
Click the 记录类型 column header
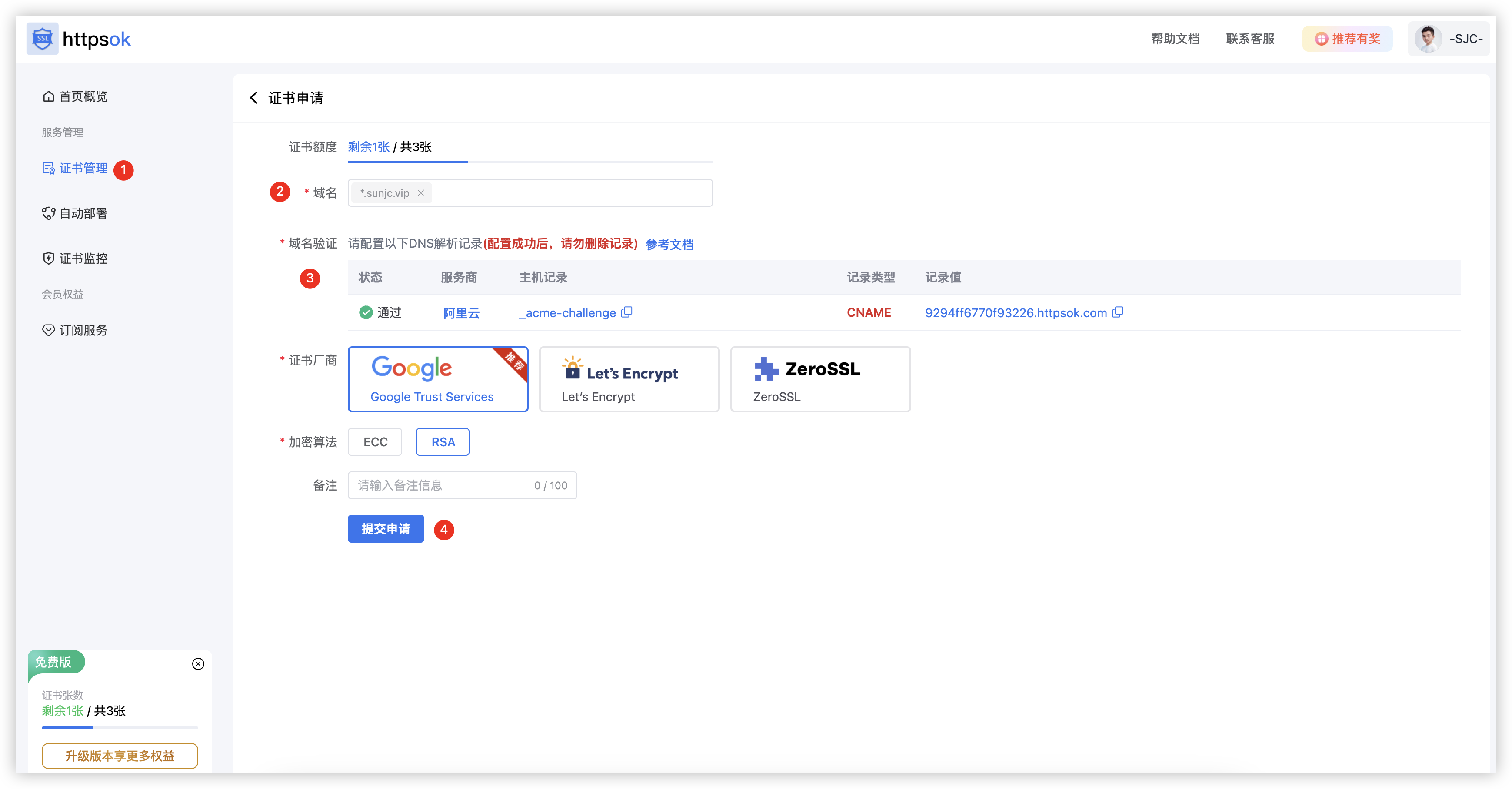[870, 277]
